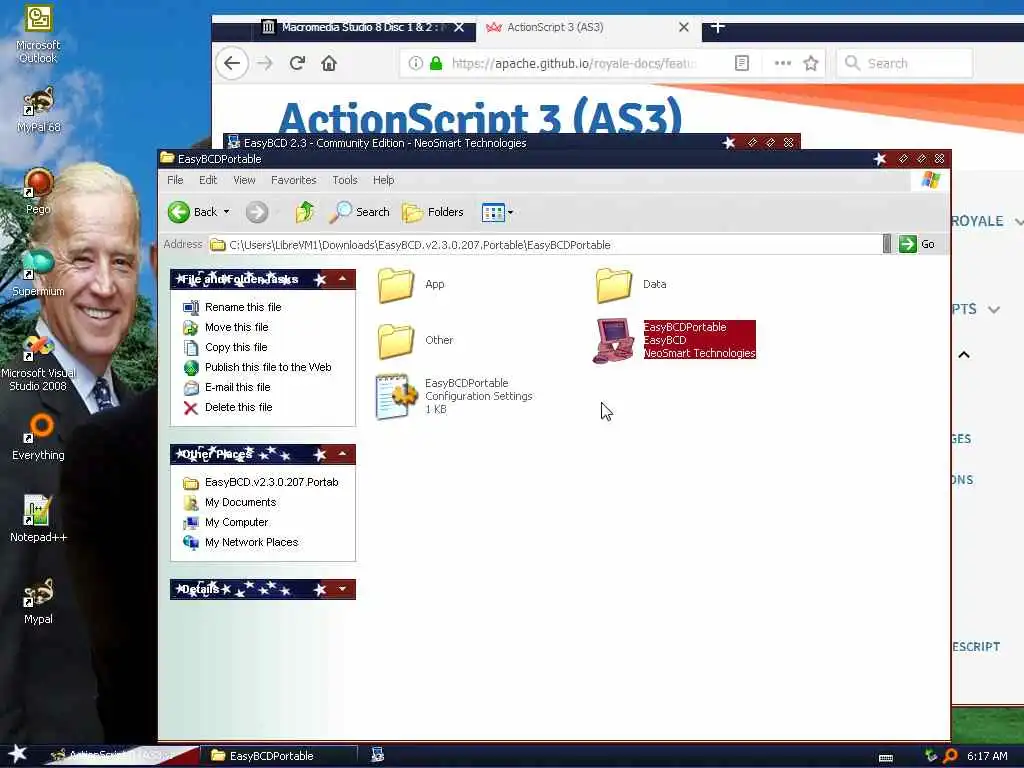Open the Everything search desktop shortcut

point(38,437)
